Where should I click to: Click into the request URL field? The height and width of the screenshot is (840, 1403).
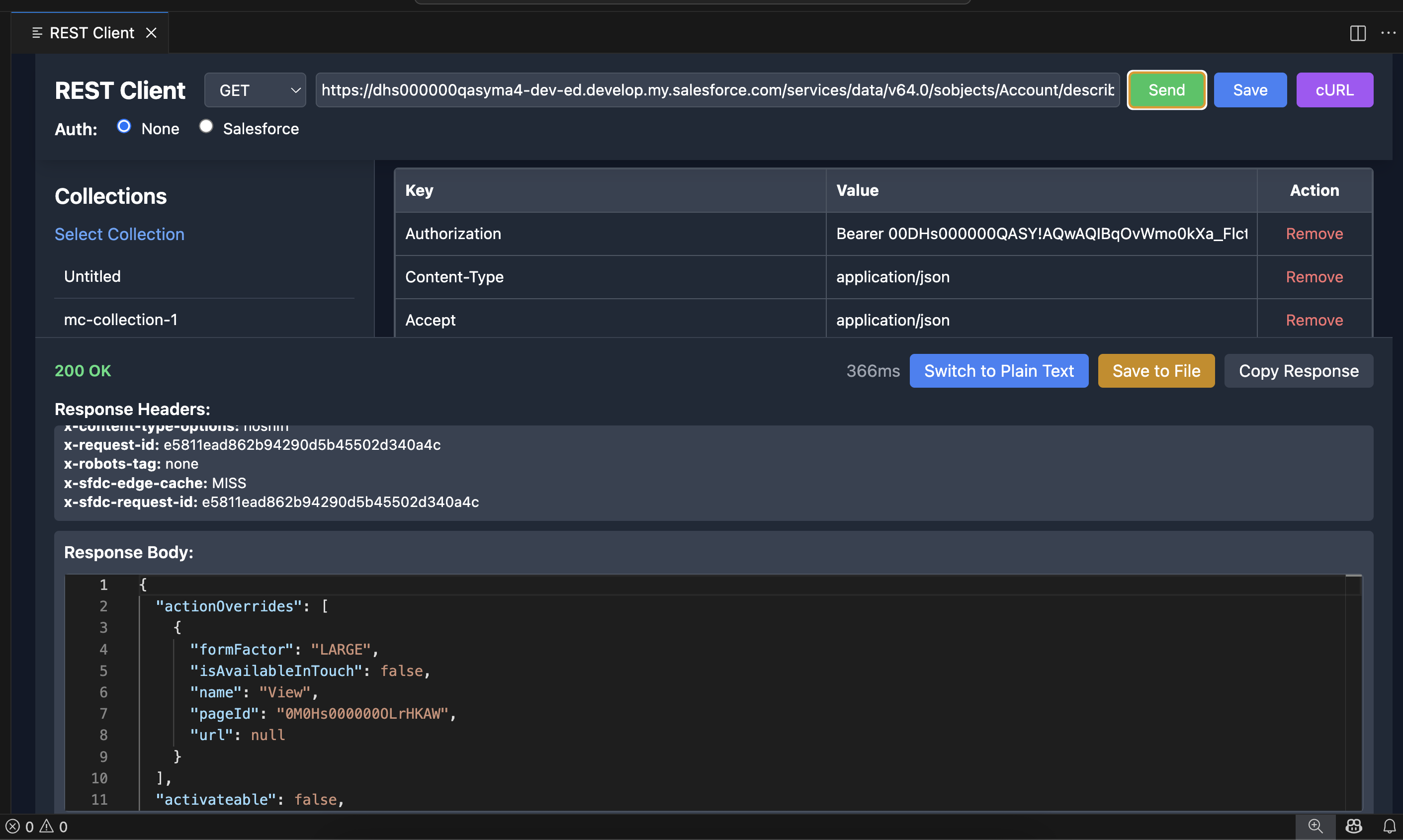coord(717,90)
